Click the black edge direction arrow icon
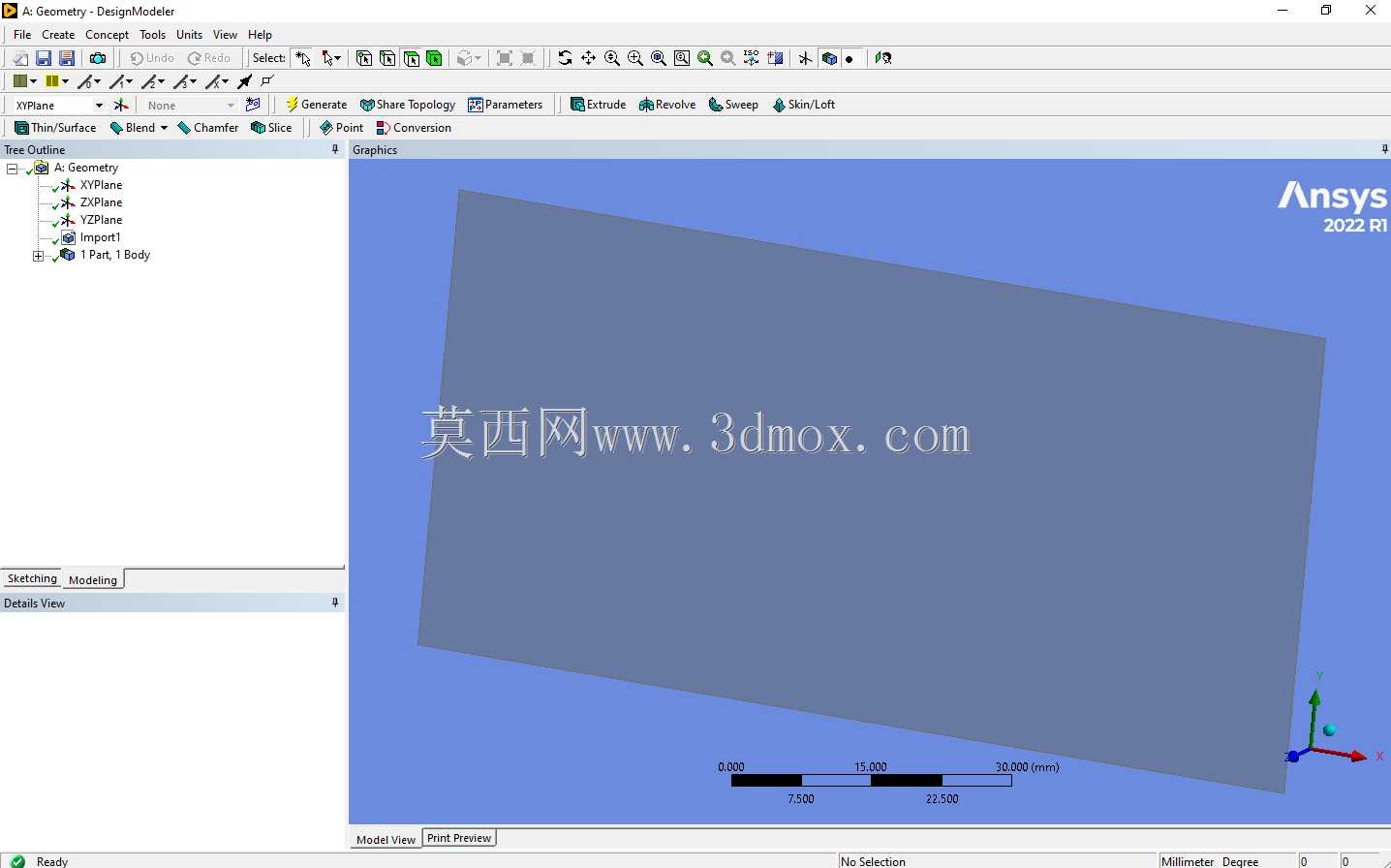This screenshot has height=868, width=1391. click(245, 81)
